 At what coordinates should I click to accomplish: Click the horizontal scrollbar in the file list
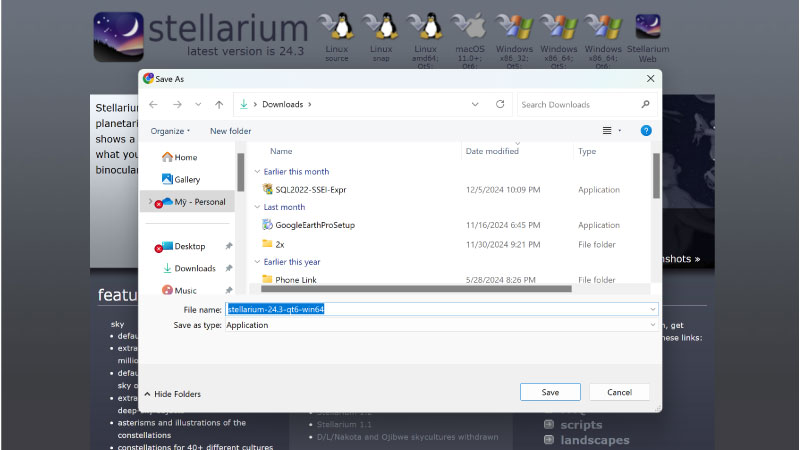(x=416, y=289)
